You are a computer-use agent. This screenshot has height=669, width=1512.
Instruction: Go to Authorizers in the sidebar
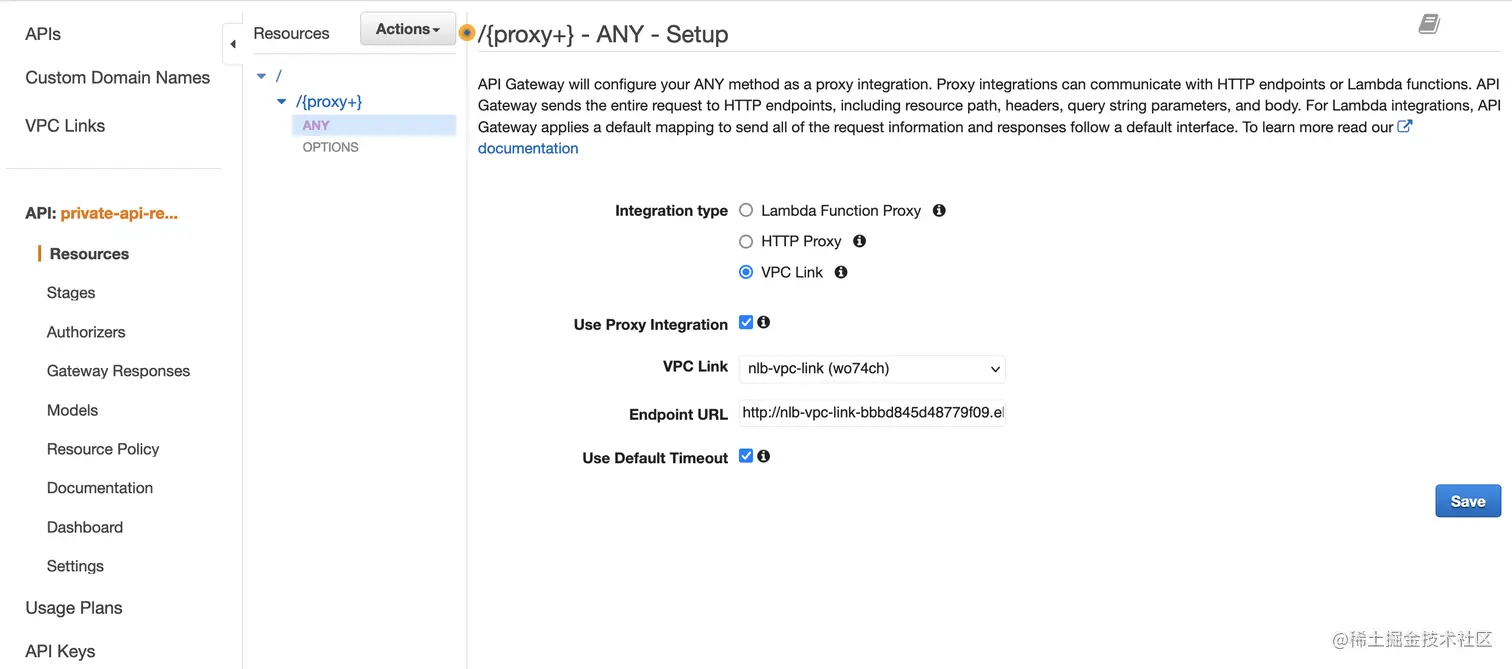(86, 332)
